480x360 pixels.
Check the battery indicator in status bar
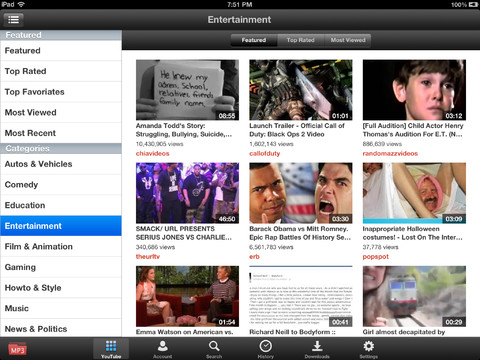(x=473, y=4)
